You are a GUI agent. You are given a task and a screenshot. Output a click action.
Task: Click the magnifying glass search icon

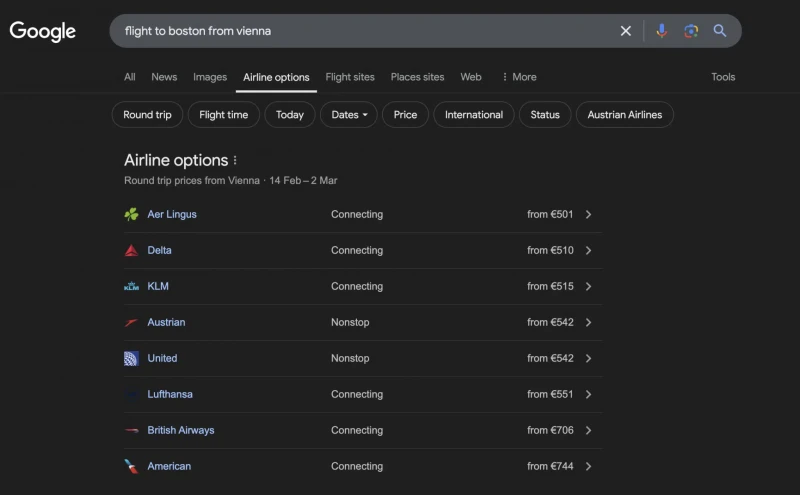(720, 31)
